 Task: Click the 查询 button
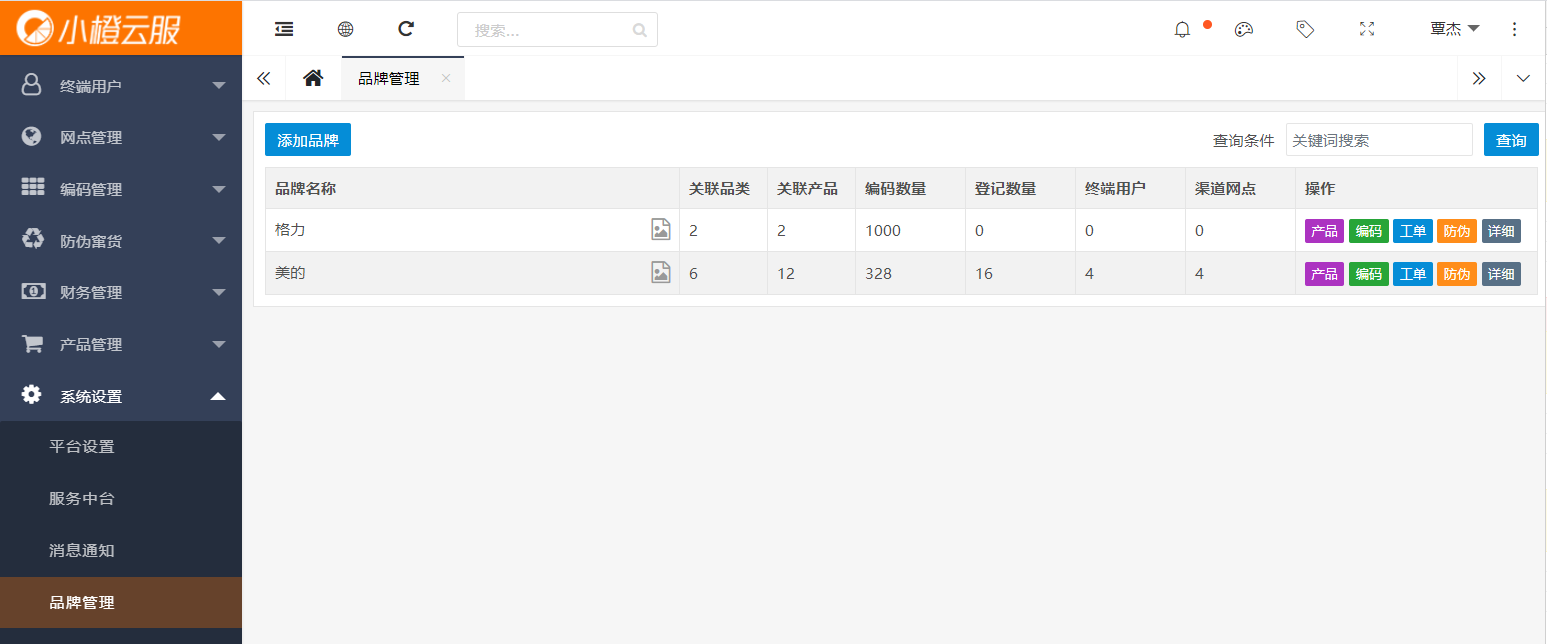pyautogui.click(x=1511, y=140)
